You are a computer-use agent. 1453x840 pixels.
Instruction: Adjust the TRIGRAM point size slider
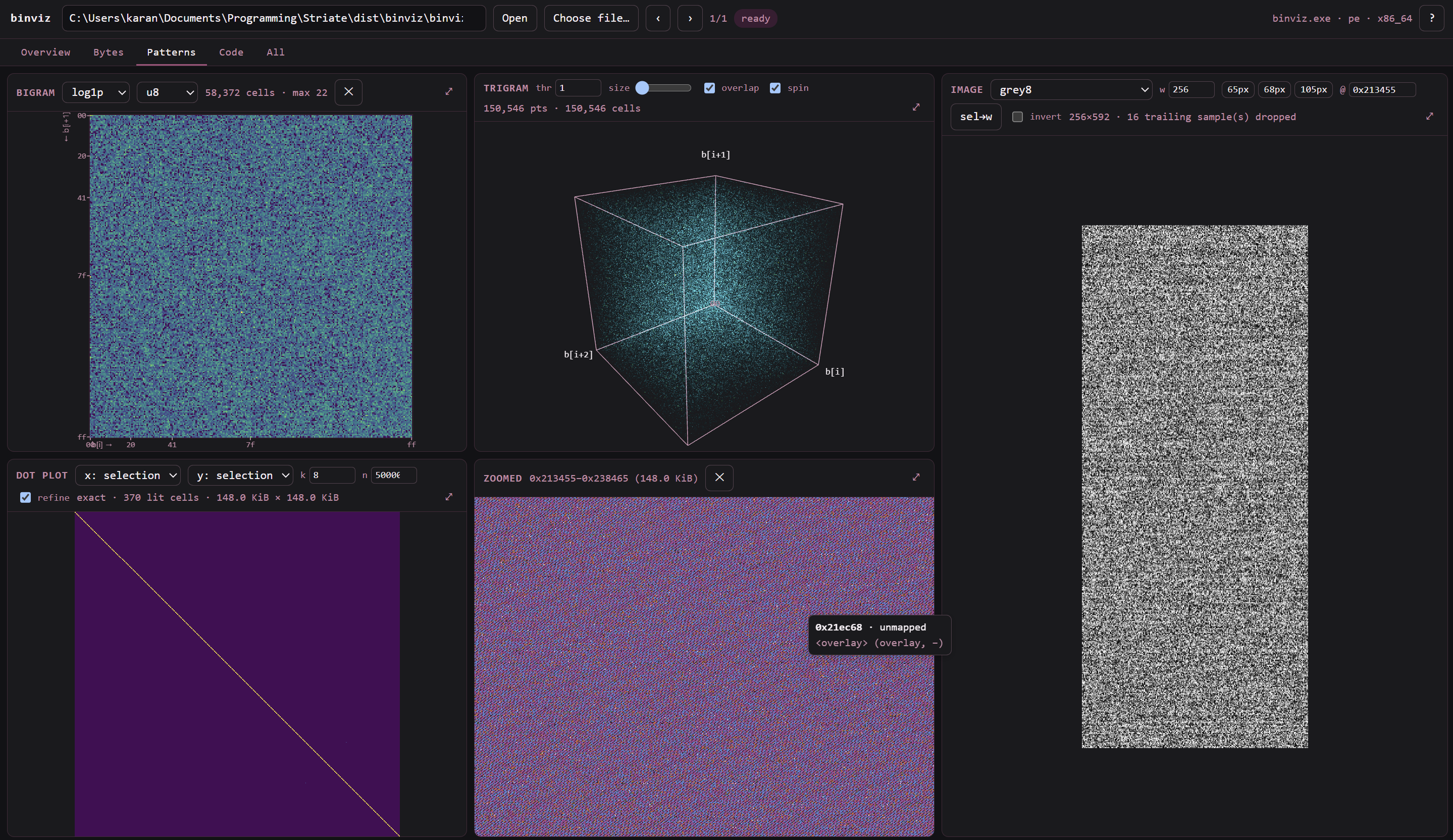(x=663, y=88)
